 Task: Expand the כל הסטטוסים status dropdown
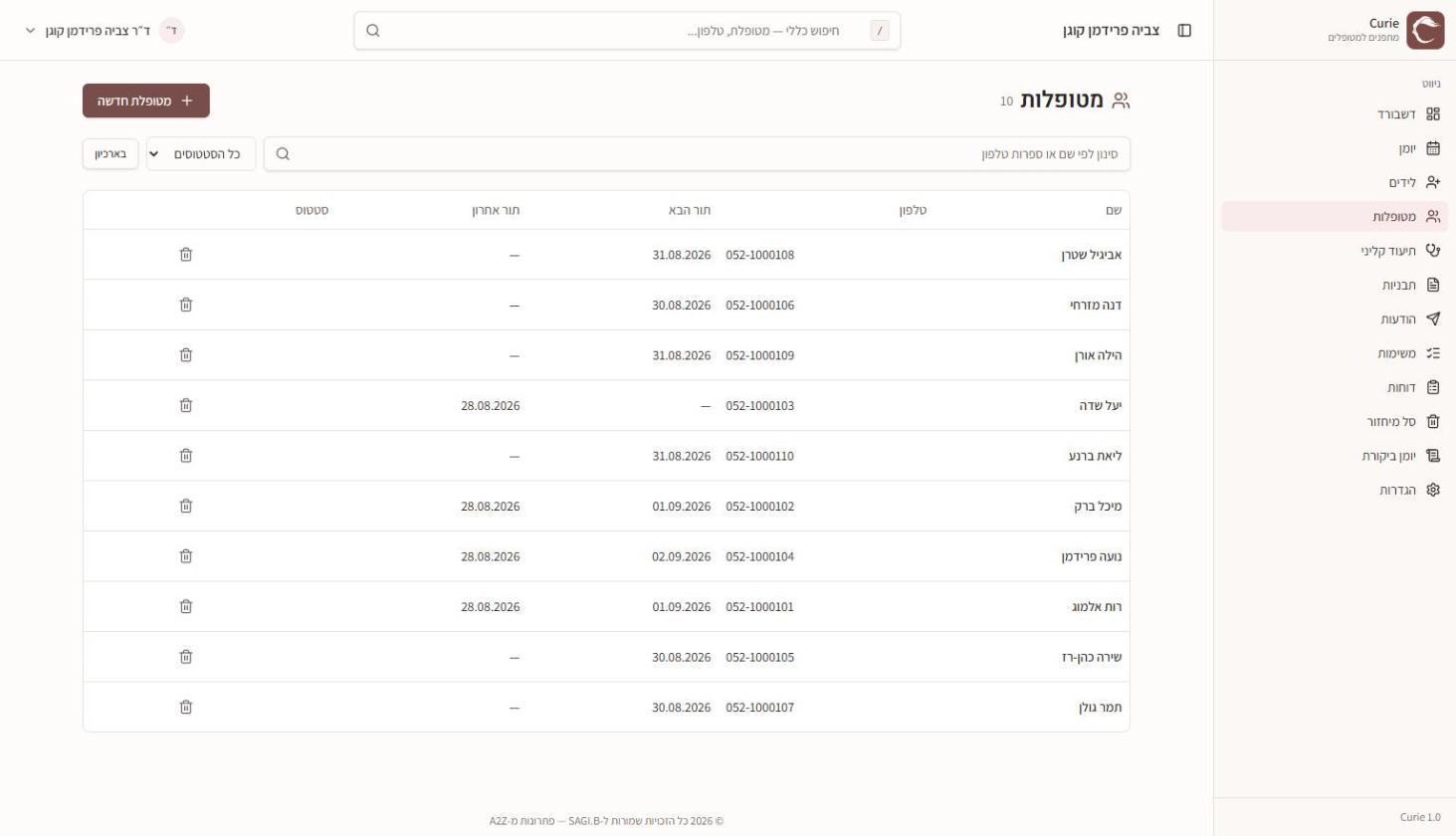[x=201, y=154]
